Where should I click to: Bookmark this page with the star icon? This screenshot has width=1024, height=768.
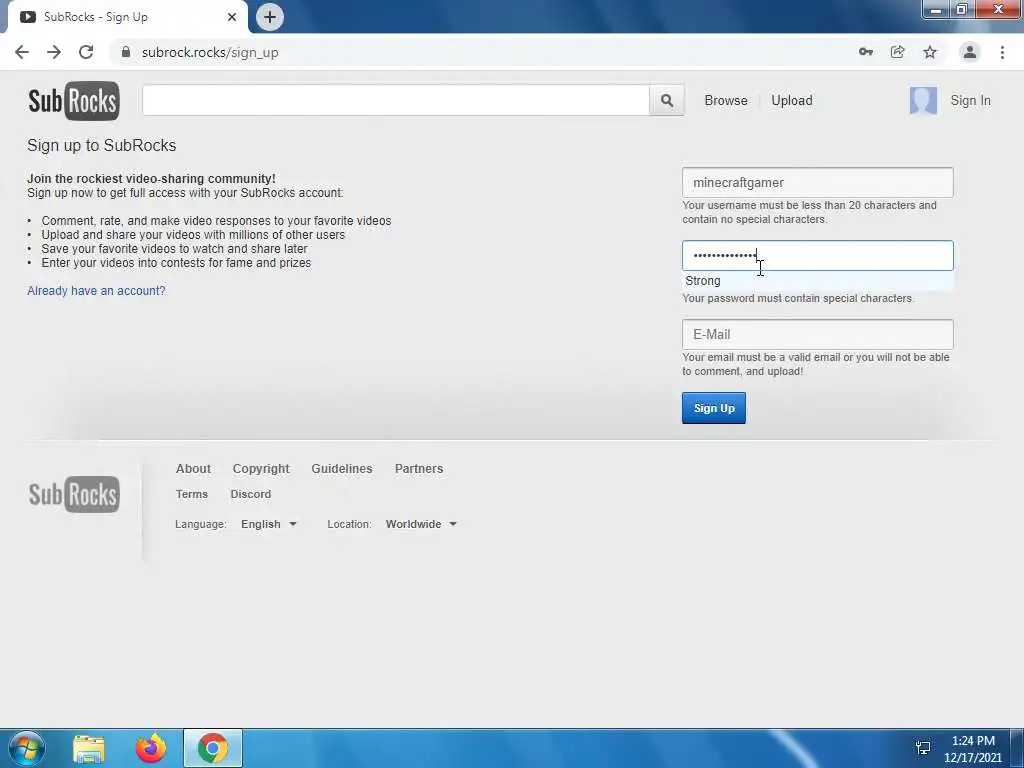(x=930, y=52)
